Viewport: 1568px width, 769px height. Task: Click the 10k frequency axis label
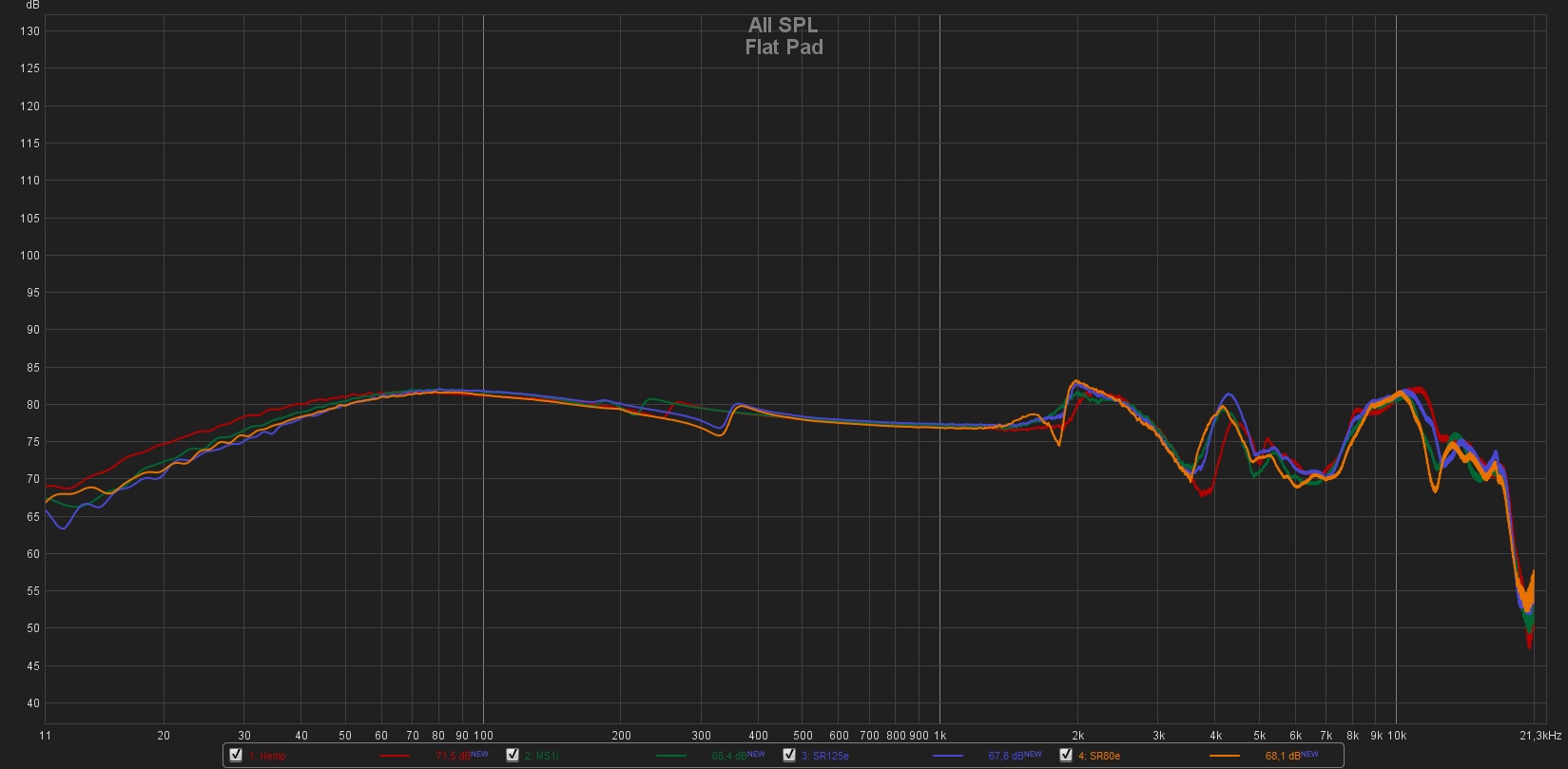coord(1396,736)
